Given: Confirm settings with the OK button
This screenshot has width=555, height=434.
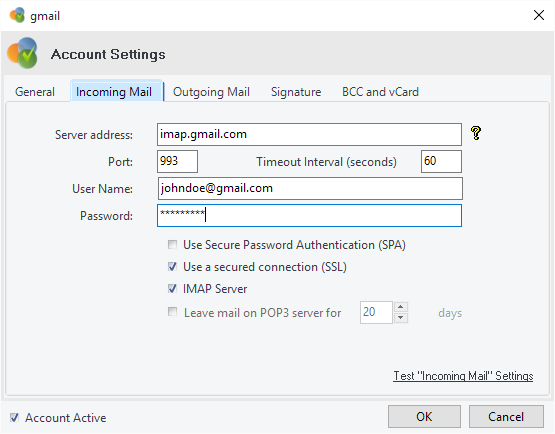Looking at the screenshot, I should (424, 417).
